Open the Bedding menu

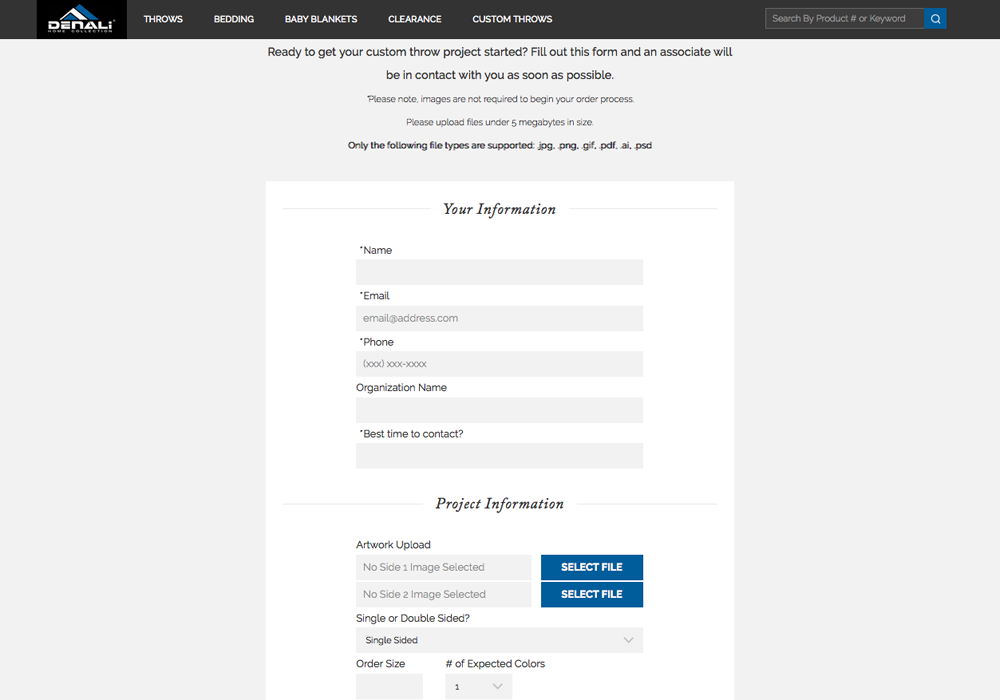pos(233,19)
